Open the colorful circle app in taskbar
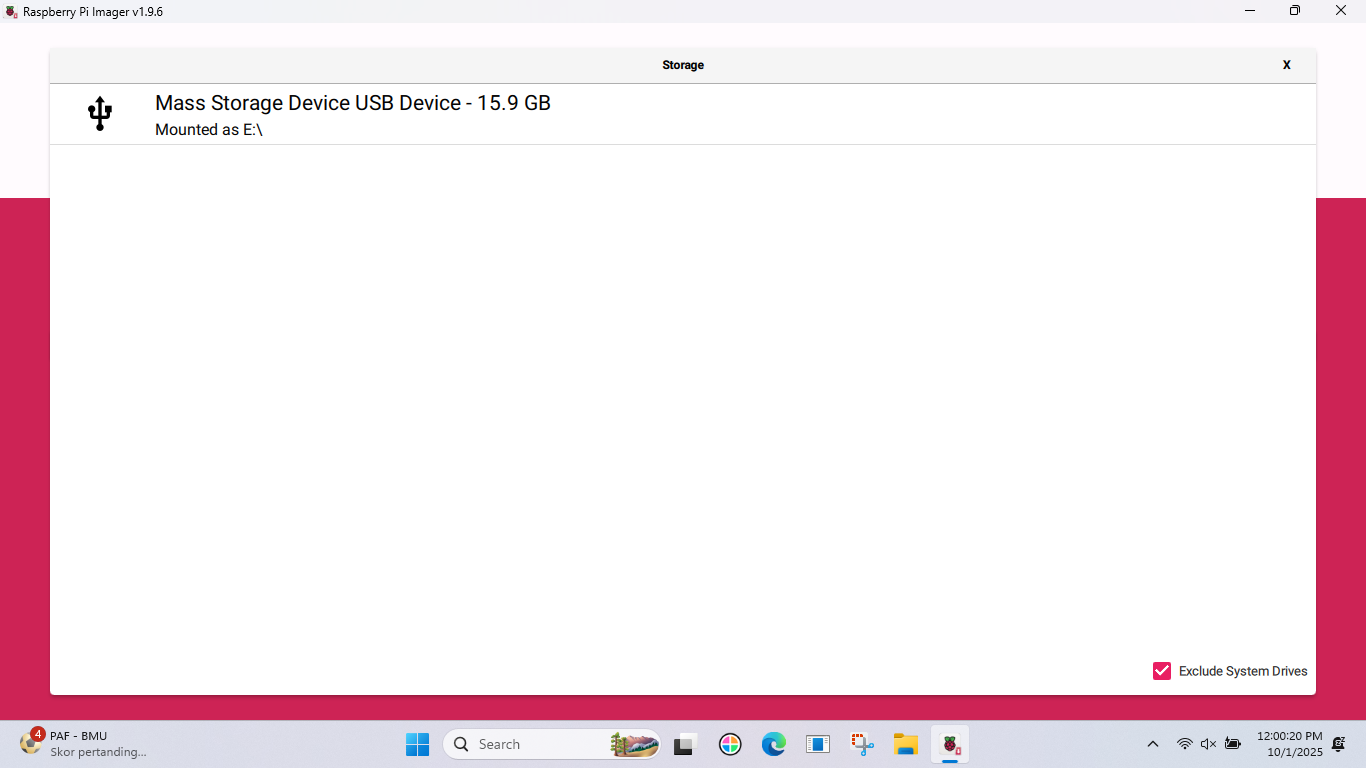The width and height of the screenshot is (1366, 768). click(x=730, y=744)
